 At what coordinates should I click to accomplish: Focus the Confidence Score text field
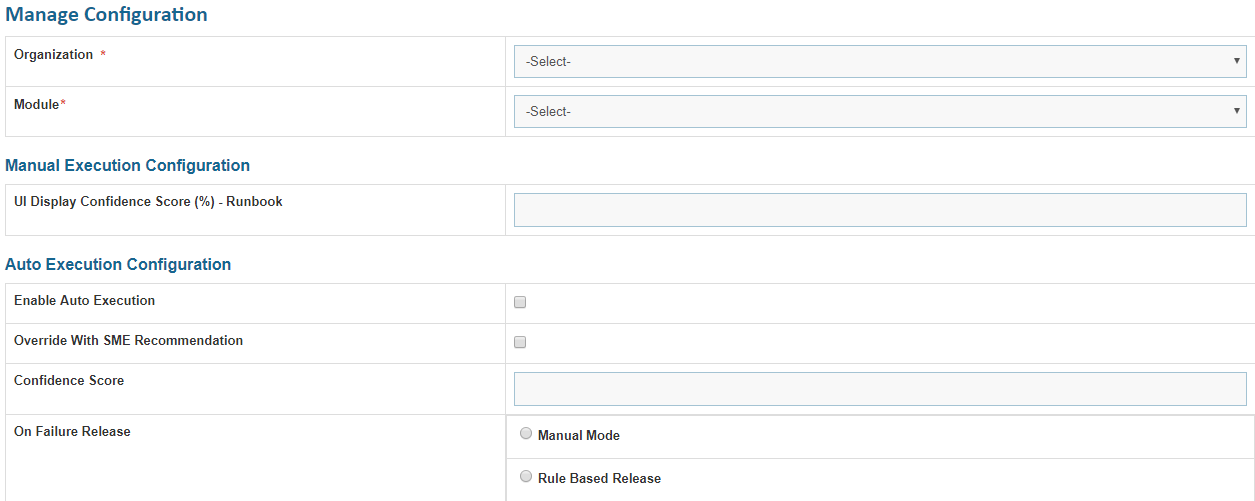coord(880,389)
